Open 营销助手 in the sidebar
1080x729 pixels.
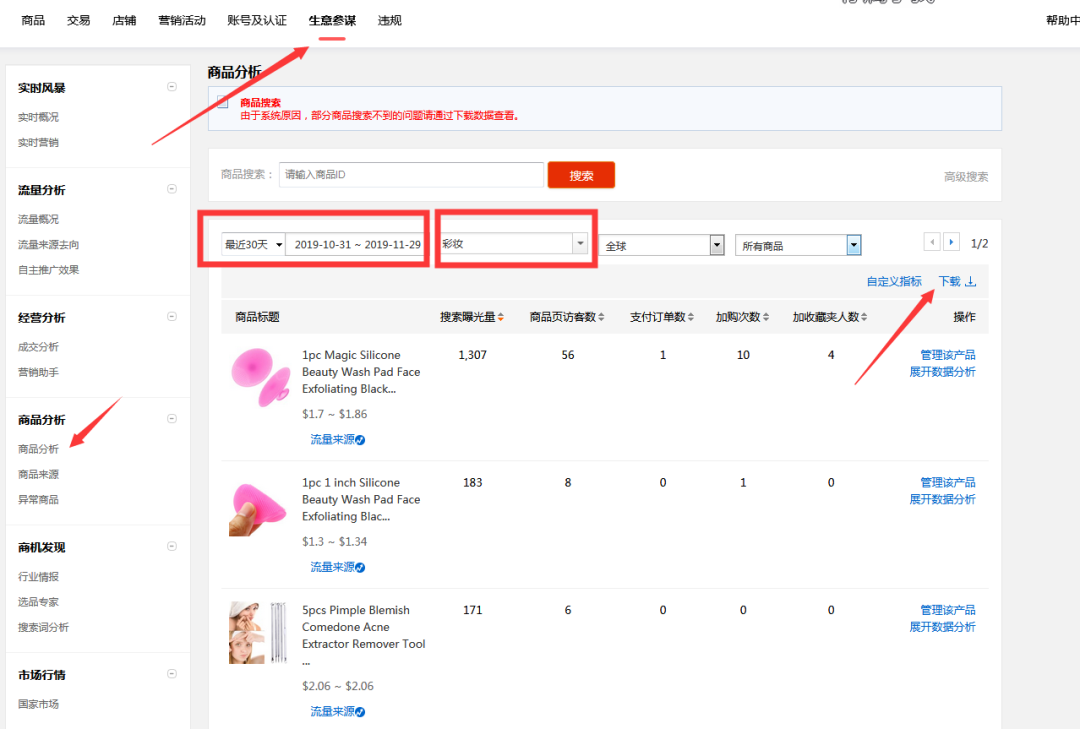coord(39,372)
